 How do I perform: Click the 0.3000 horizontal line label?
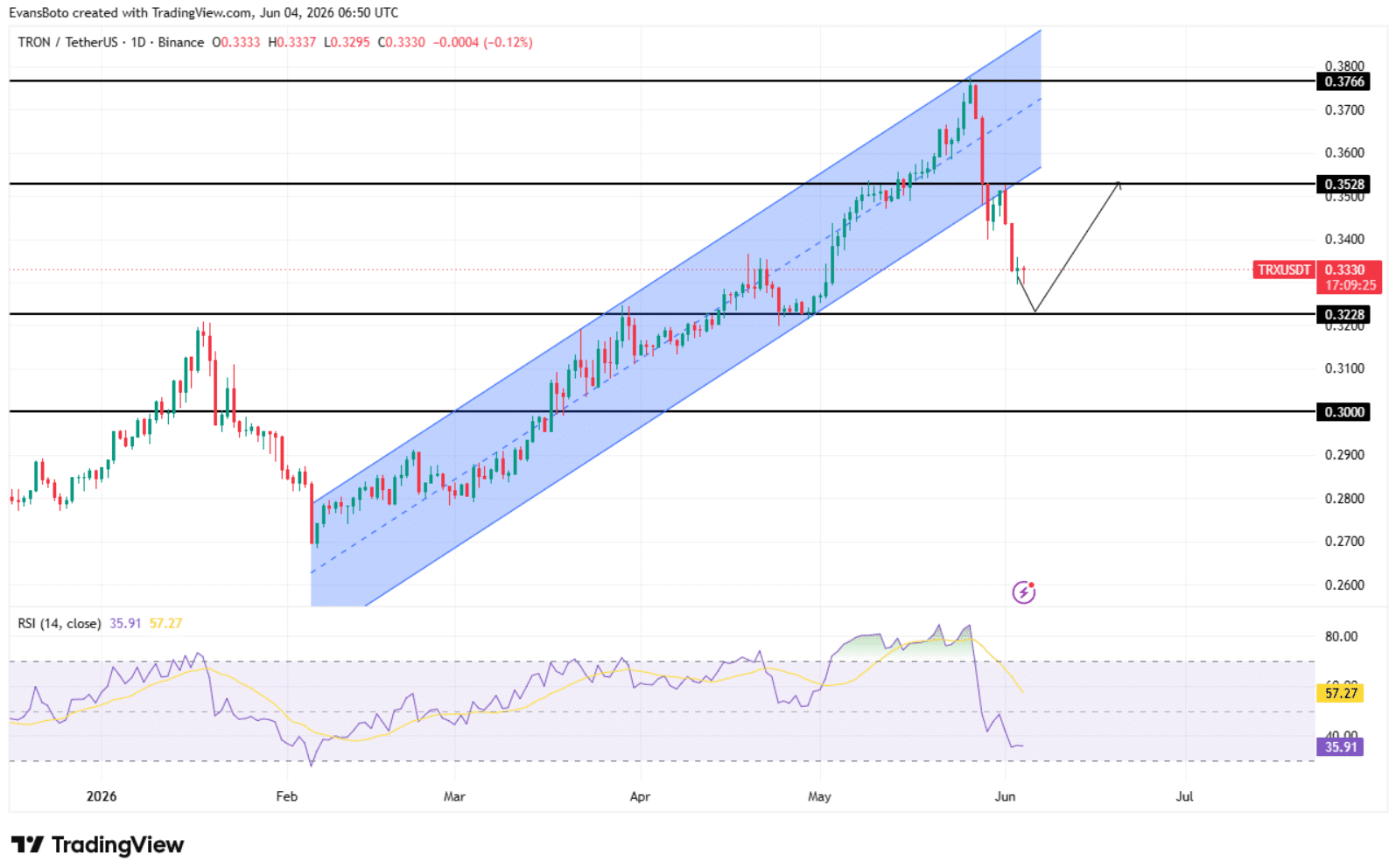click(x=1343, y=411)
